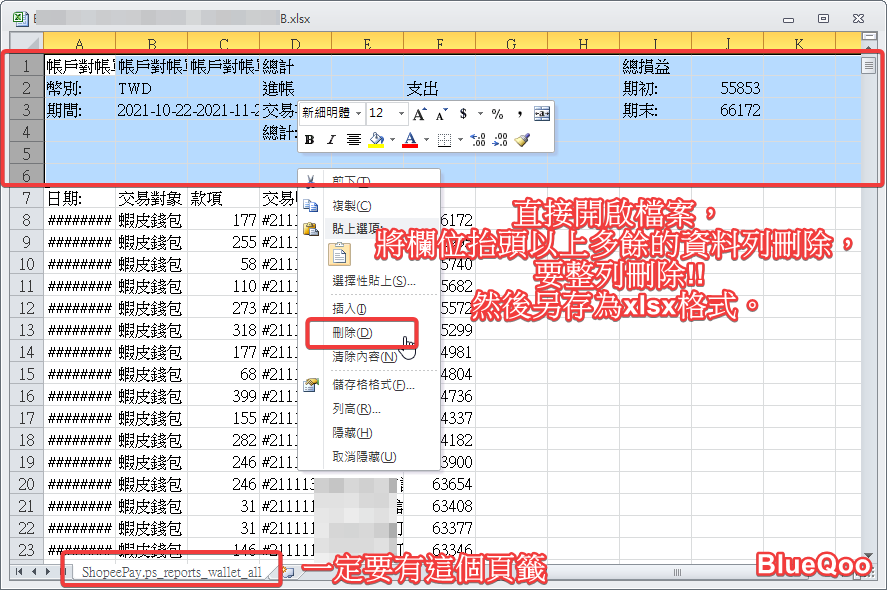This screenshot has height=590, width=887.
Task: Click the increase decimal icon
Action: (x=477, y=140)
